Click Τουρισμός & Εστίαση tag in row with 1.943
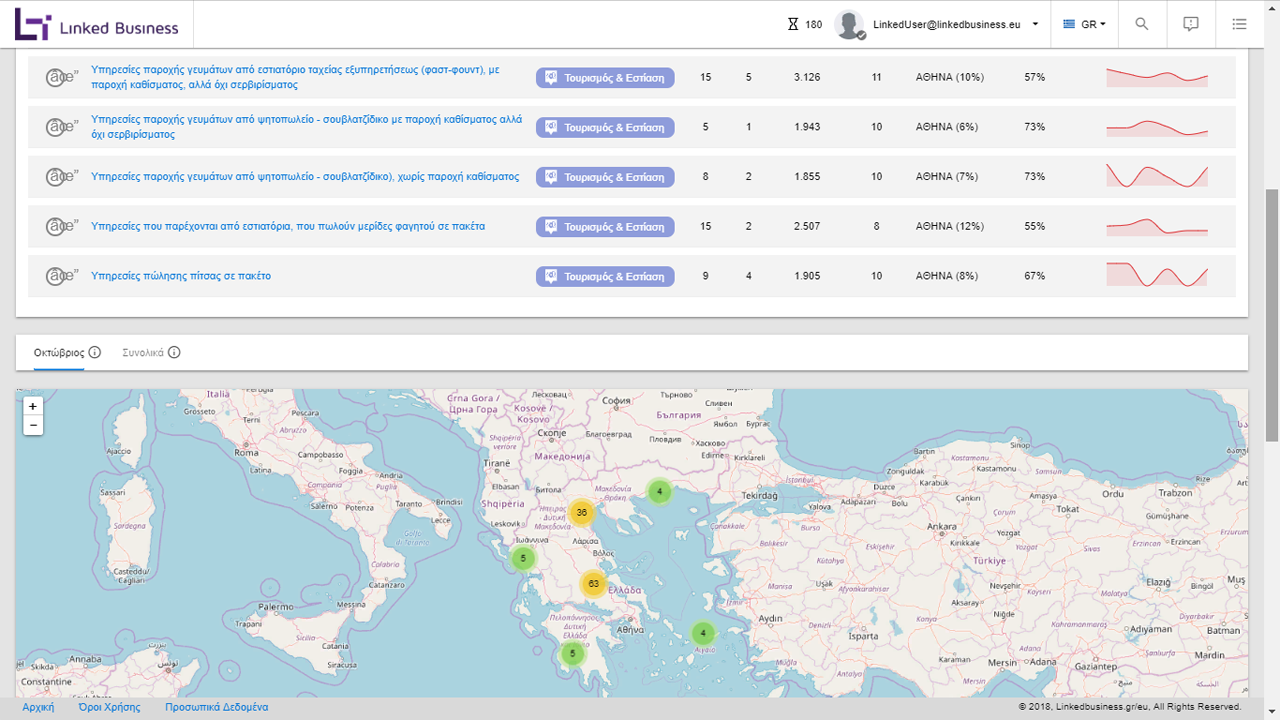Screen dimensions: 1280x720 [x=605, y=127]
